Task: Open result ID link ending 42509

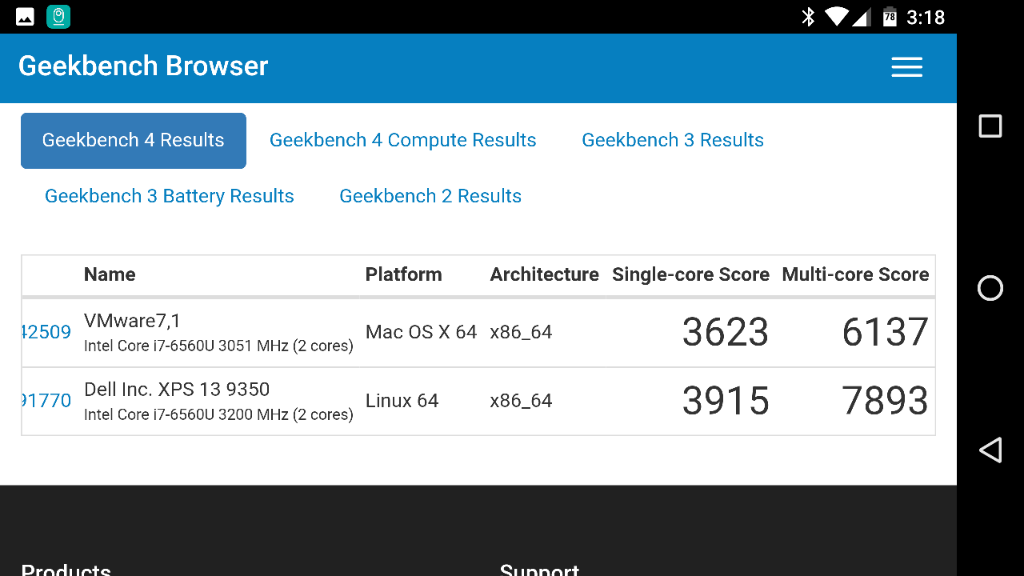Action: point(46,332)
